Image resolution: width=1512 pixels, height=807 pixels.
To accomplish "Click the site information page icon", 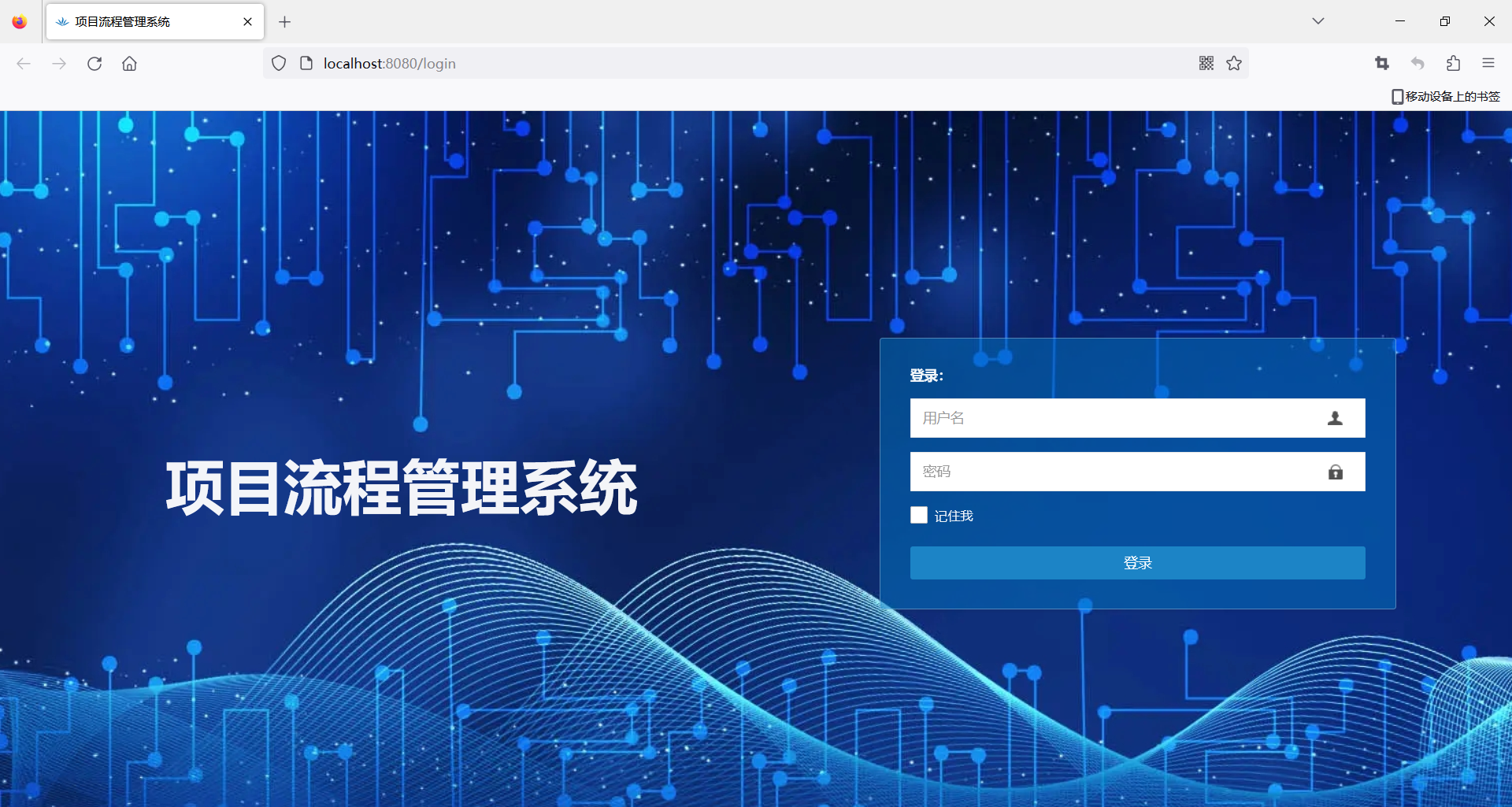I will [x=306, y=63].
